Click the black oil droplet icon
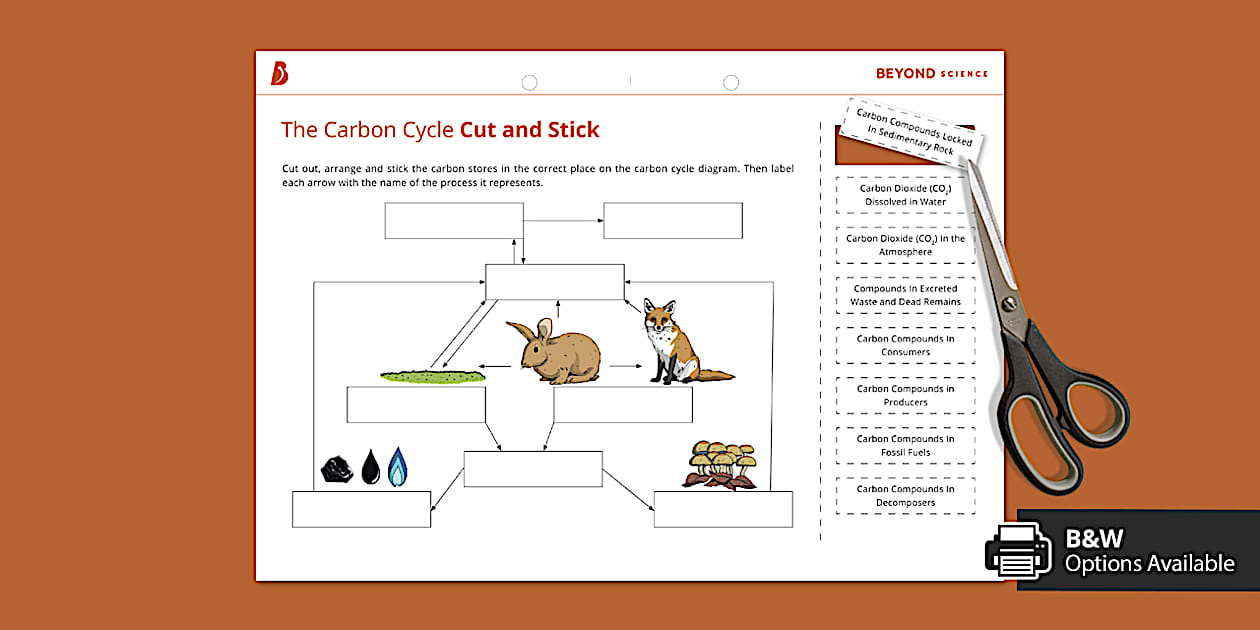The image size is (1260, 630). point(371,467)
